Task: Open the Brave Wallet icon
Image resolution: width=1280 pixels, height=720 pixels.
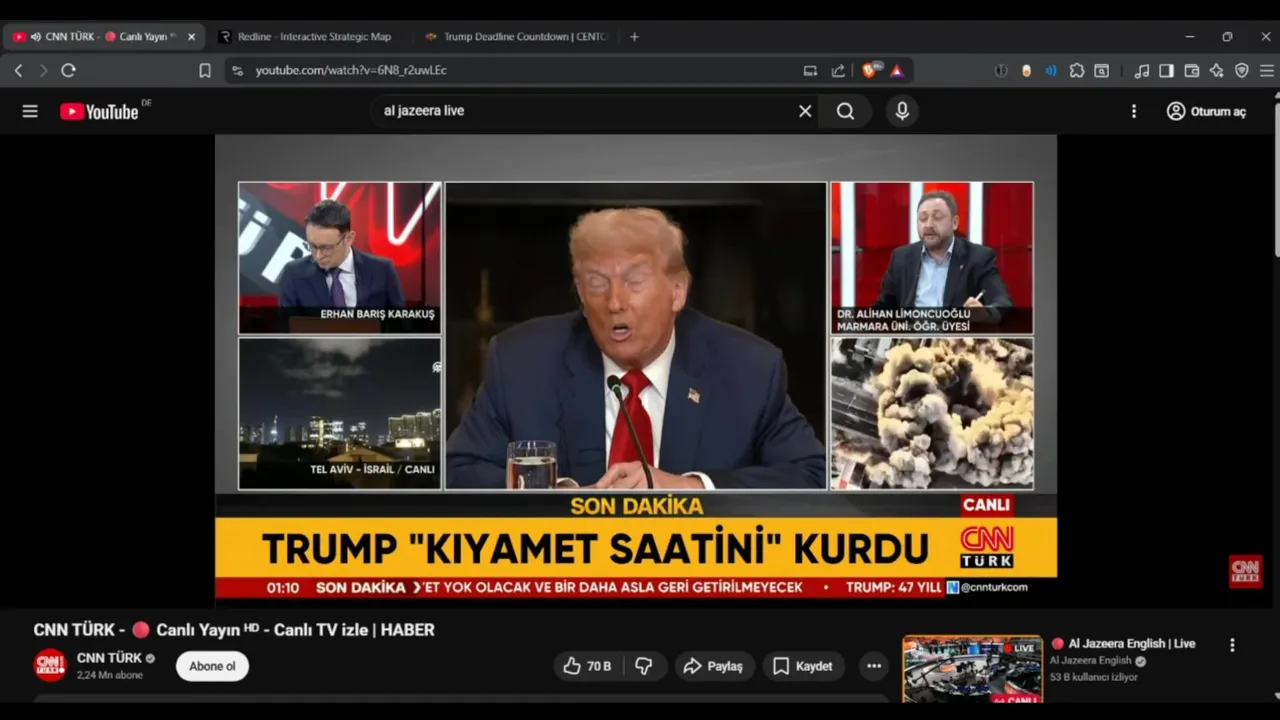Action: [x=1191, y=70]
